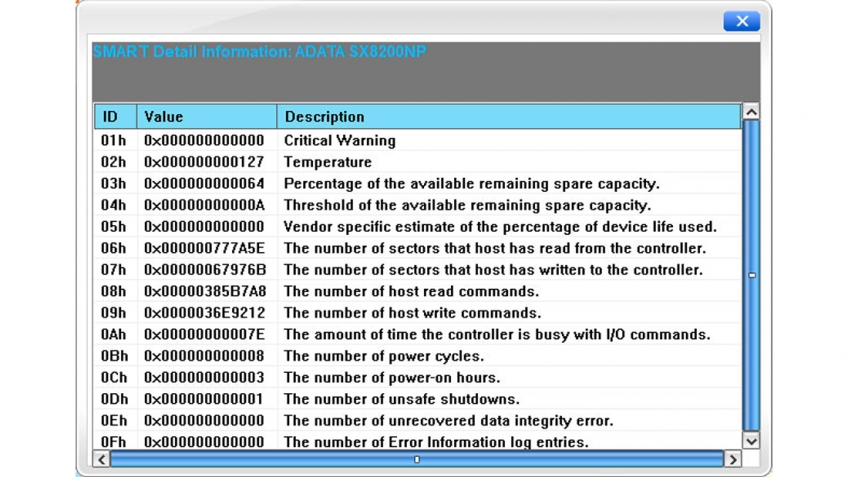Image resolution: width=848 pixels, height=477 pixels.
Task: Select the 0Eh ID cell
Action: tap(115, 421)
